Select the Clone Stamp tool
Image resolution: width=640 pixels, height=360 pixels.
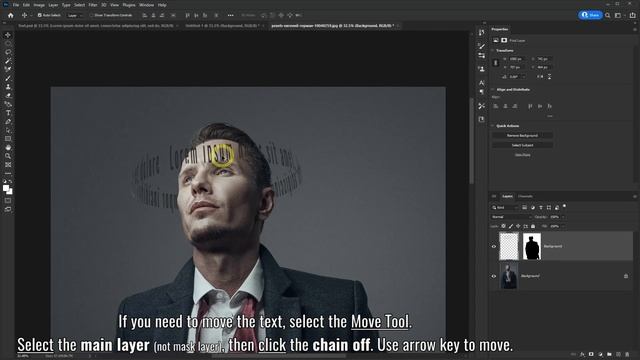[8, 87]
